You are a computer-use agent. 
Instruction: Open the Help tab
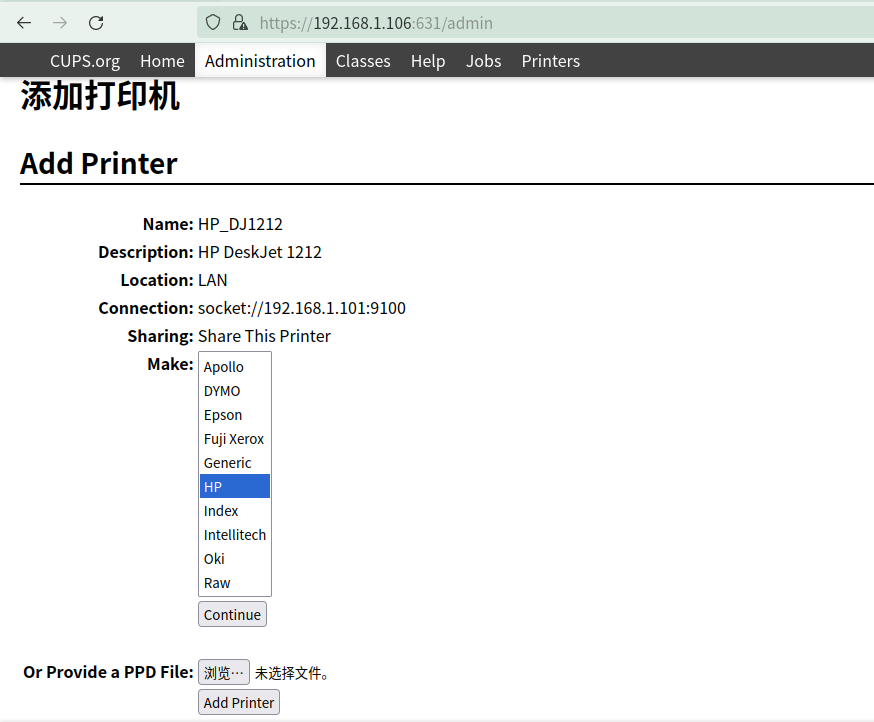pyautogui.click(x=428, y=61)
